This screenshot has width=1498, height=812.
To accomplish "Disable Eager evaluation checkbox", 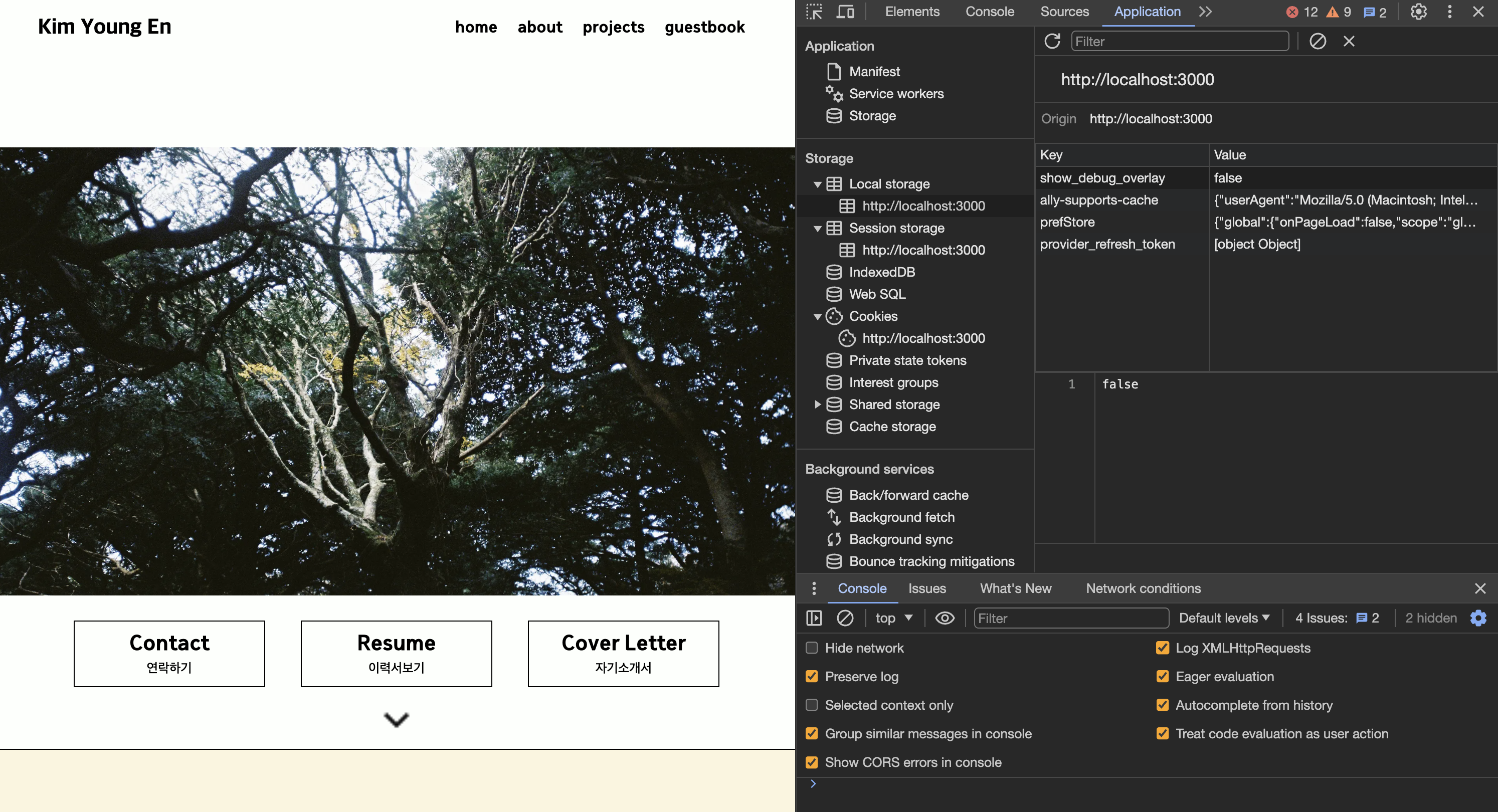I will click(x=1162, y=676).
